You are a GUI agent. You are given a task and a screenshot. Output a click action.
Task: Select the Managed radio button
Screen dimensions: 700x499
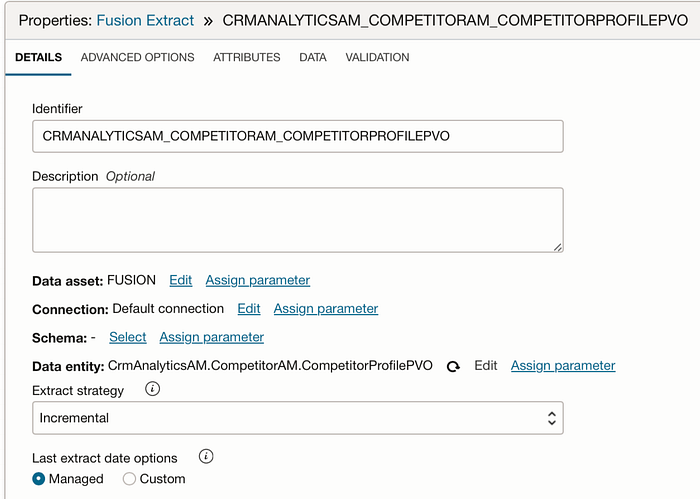click(39, 479)
